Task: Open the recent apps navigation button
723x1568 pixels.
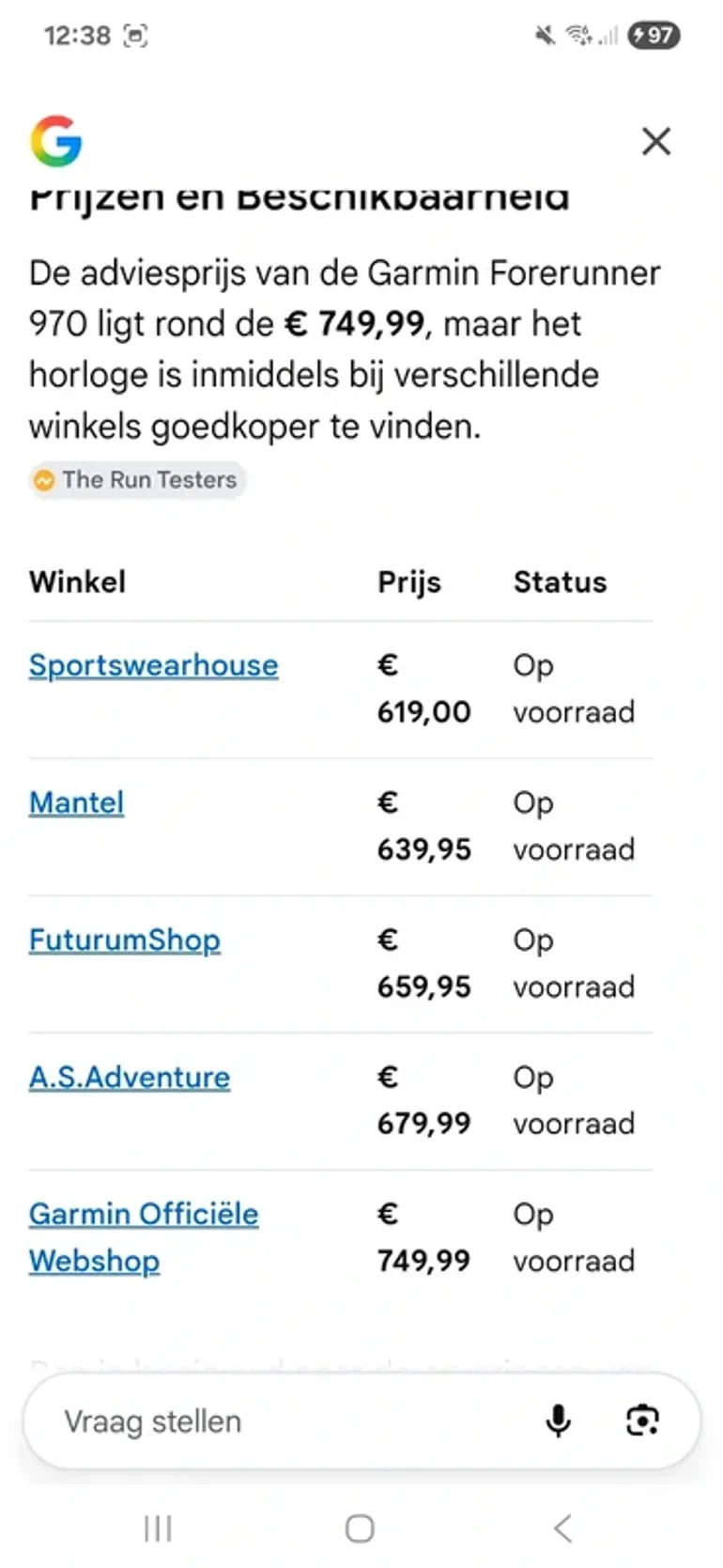Action: [158, 1529]
